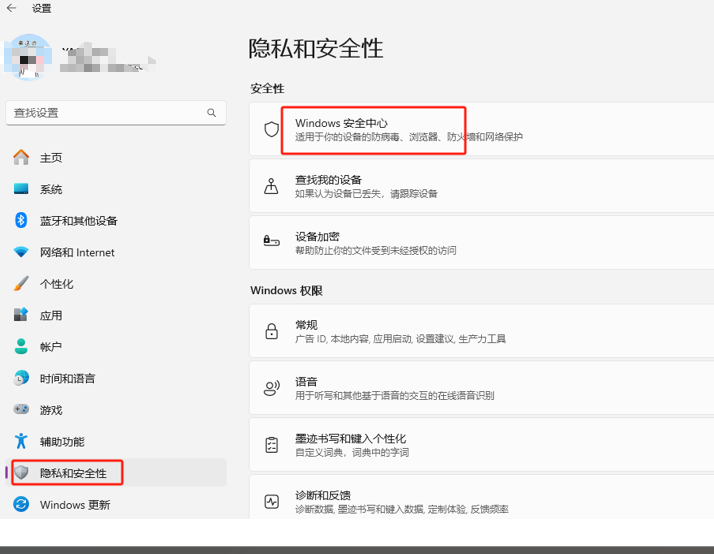Click the 帐户 person icon

click(21, 346)
